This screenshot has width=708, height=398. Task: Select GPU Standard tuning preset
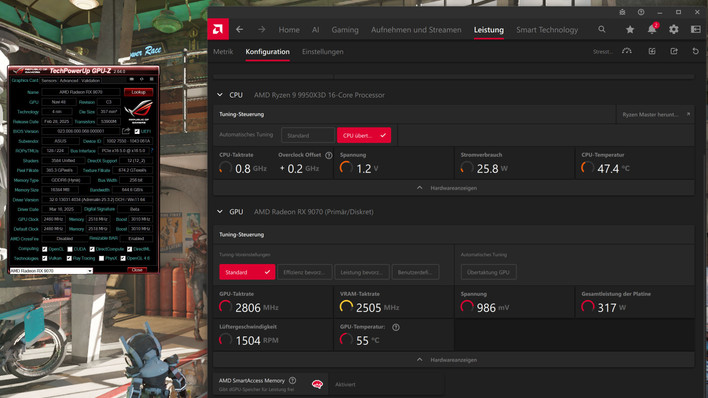tap(247, 272)
